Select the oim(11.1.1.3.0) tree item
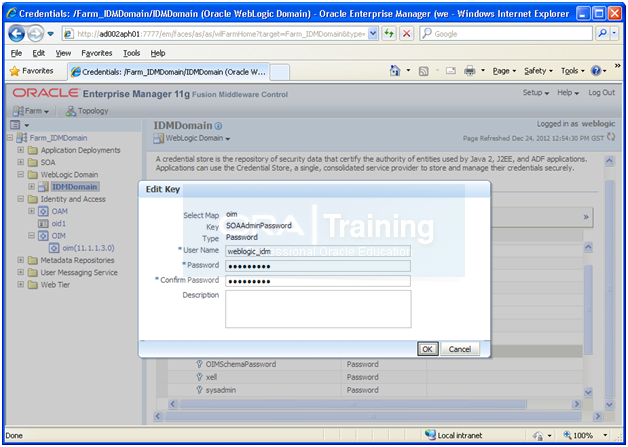The height and width of the screenshot is (447, 628). [x=82, y=248]
